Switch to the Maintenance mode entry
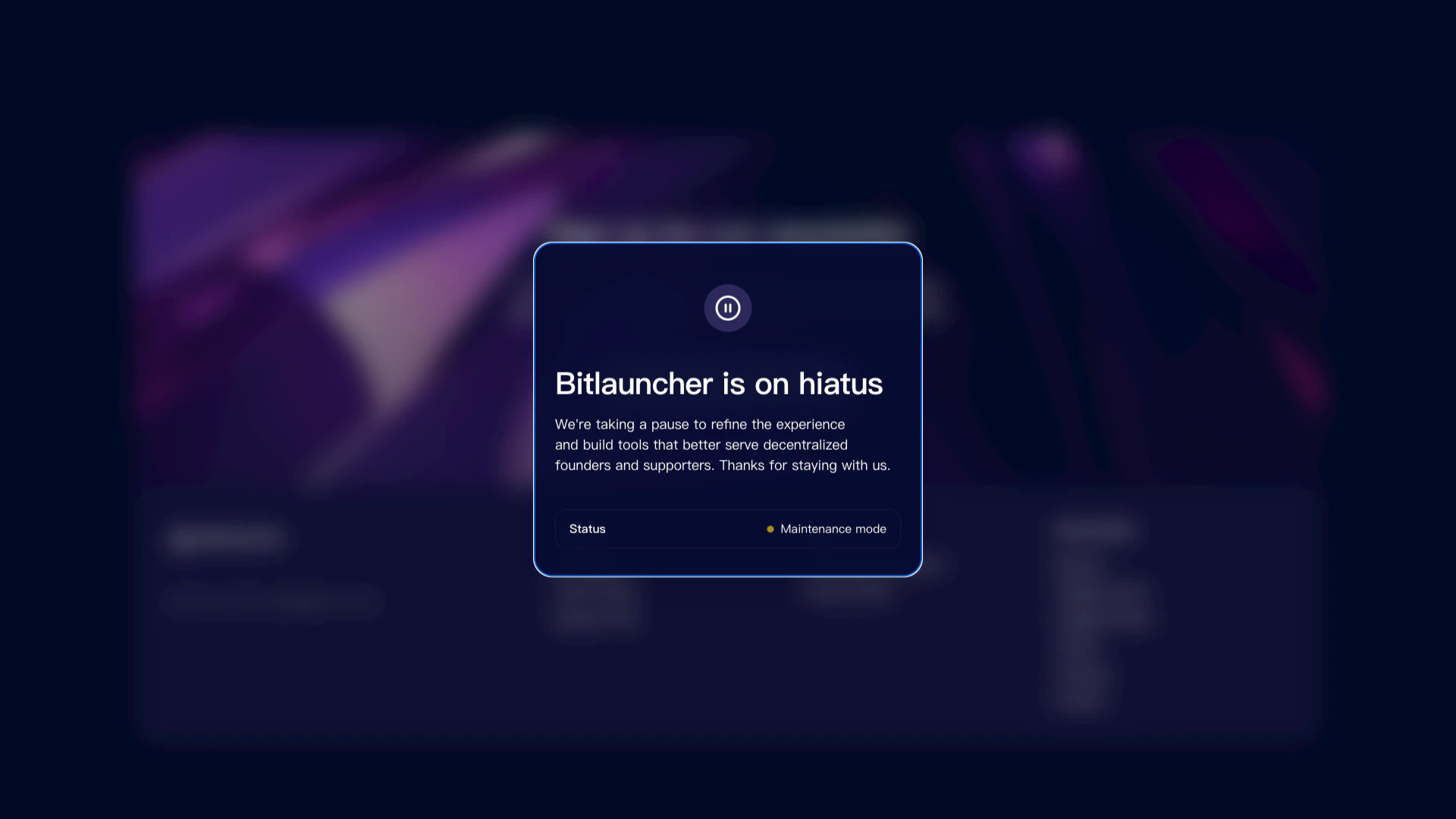Screen dimensions: 1456x819 (833, 529)
